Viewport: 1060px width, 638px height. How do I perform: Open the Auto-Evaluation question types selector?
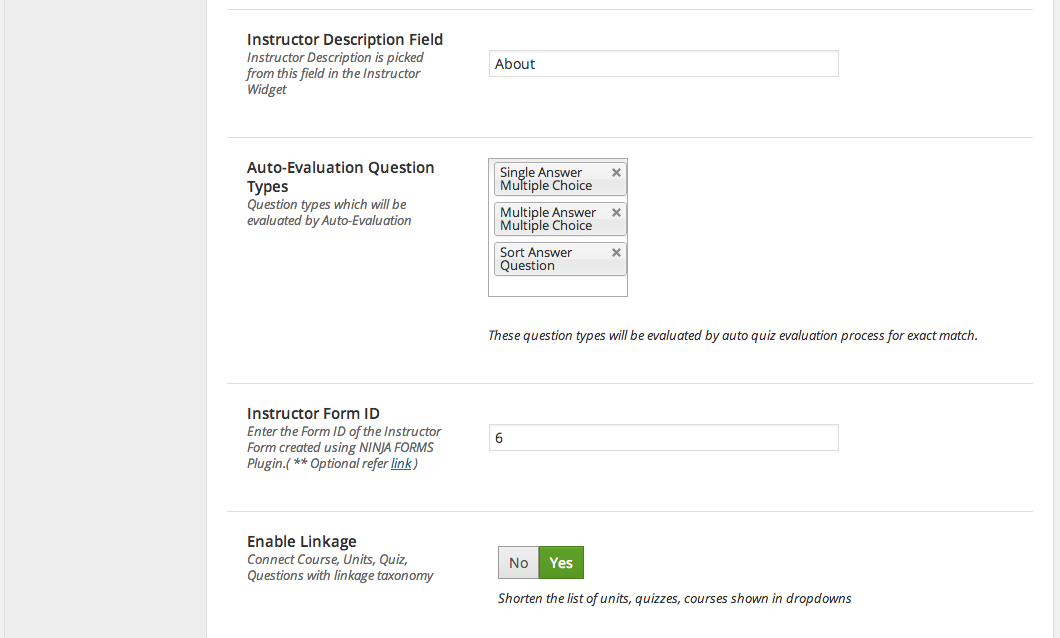tap(558, 286)
